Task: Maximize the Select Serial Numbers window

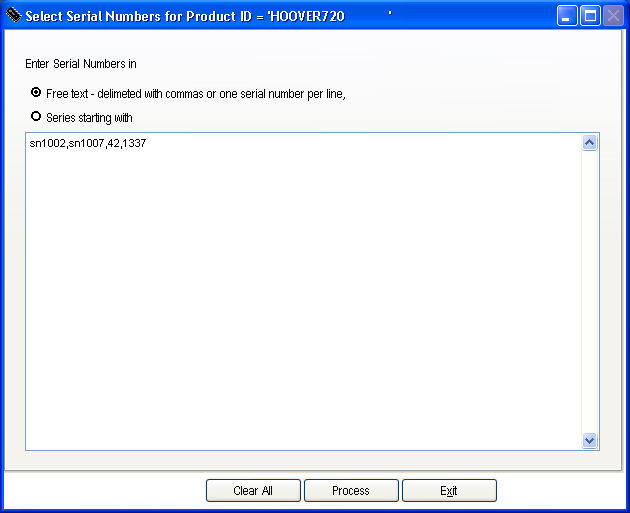Action: [x=590, y=16]
